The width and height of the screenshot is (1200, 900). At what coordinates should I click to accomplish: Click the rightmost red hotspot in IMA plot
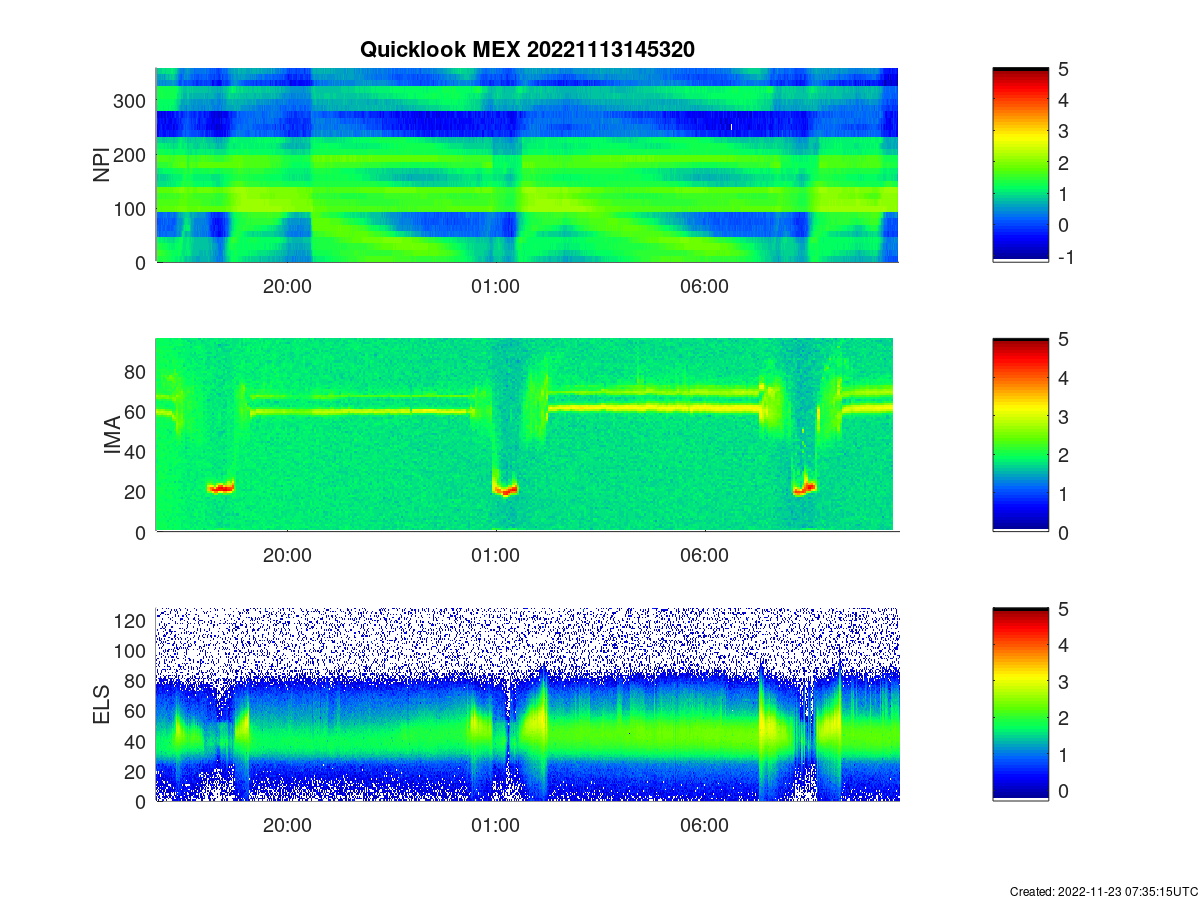click(804, 489)
